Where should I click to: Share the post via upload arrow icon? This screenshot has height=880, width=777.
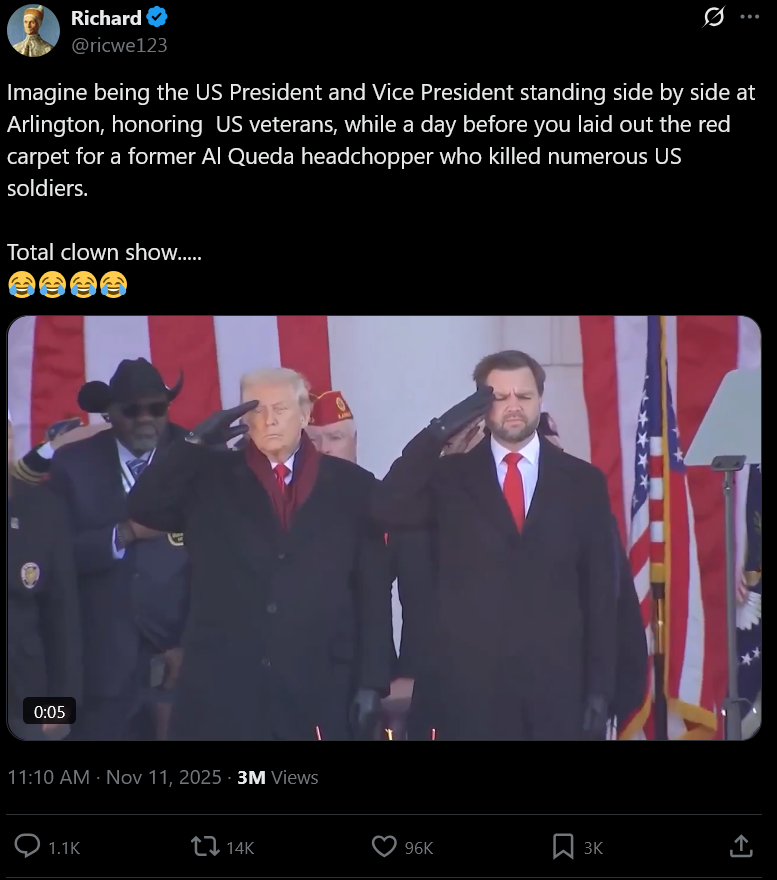tap(741, 846)
